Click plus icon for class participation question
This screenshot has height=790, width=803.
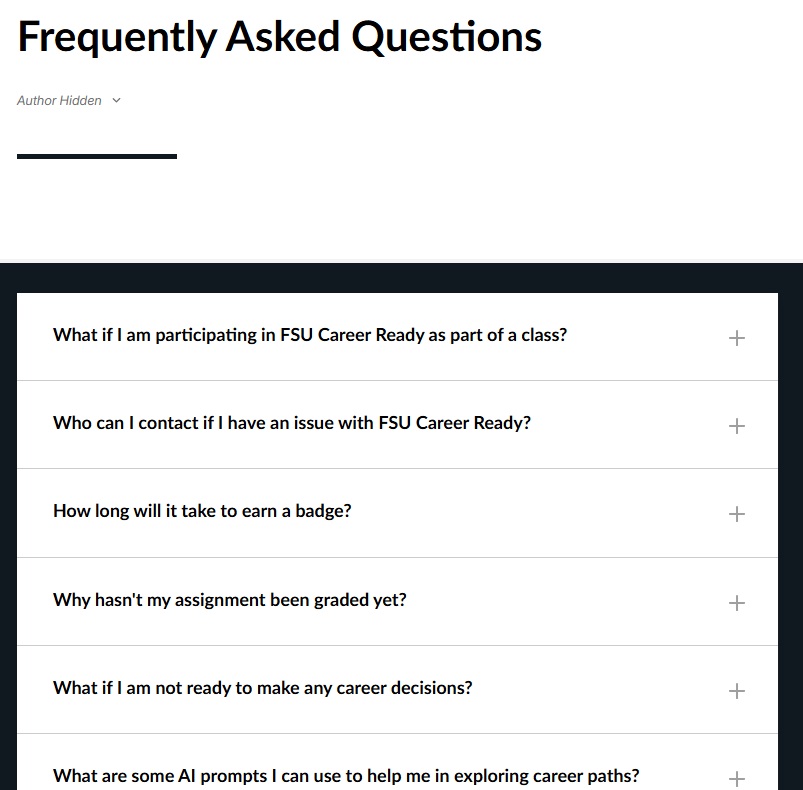click(737, 338)
